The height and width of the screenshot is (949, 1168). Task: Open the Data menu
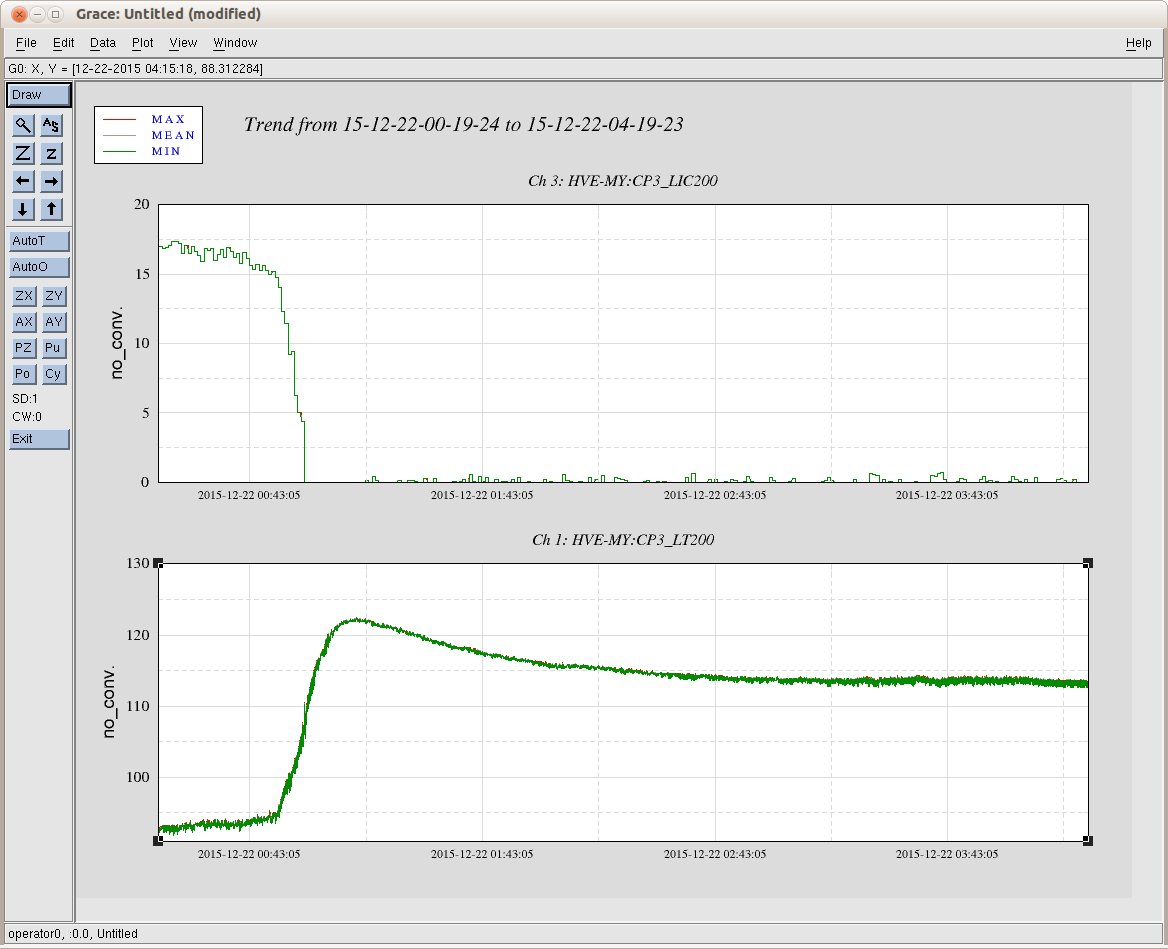(103, 43)
